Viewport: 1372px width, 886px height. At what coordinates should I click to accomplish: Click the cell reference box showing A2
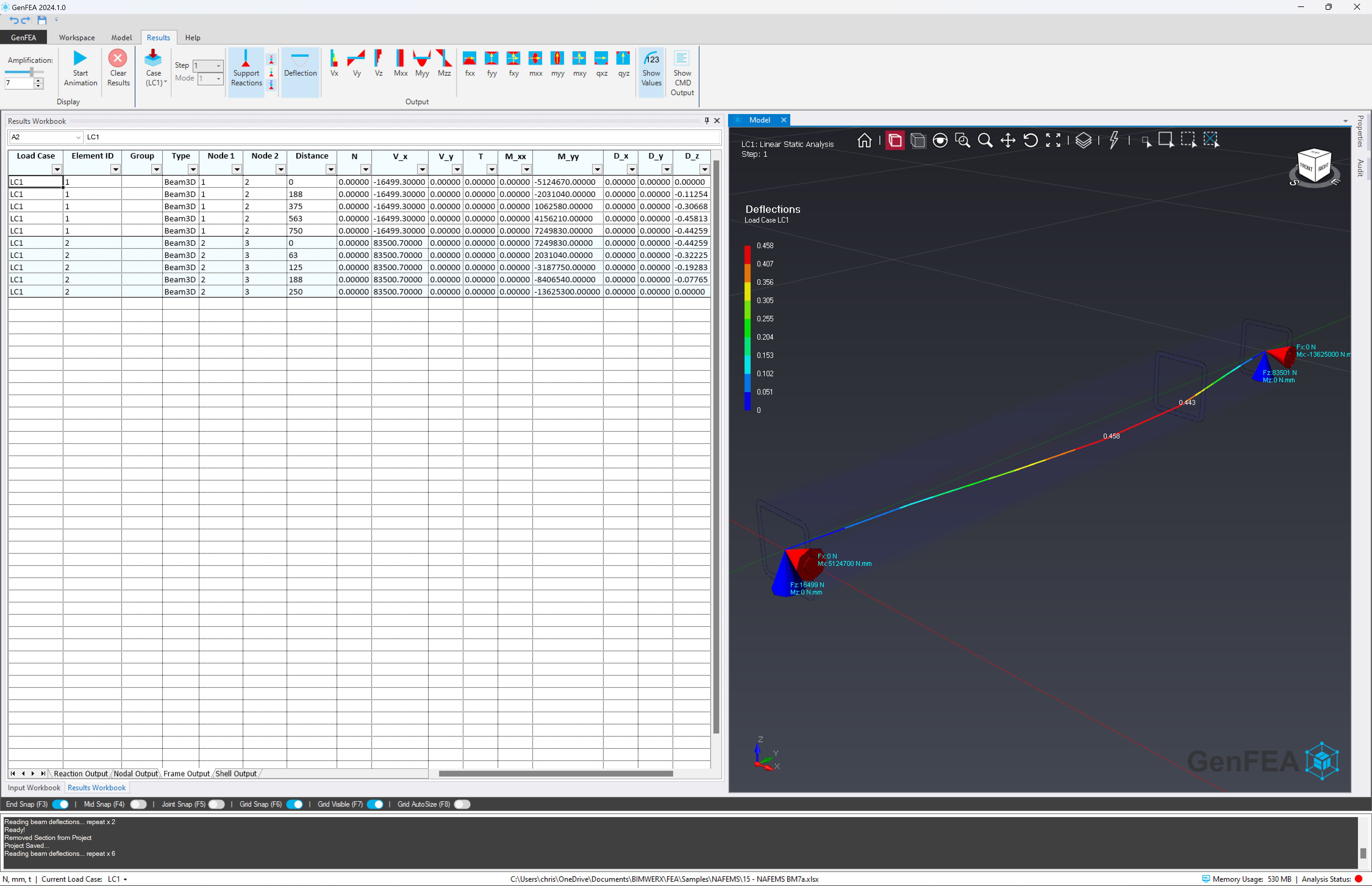click(40, 137)
